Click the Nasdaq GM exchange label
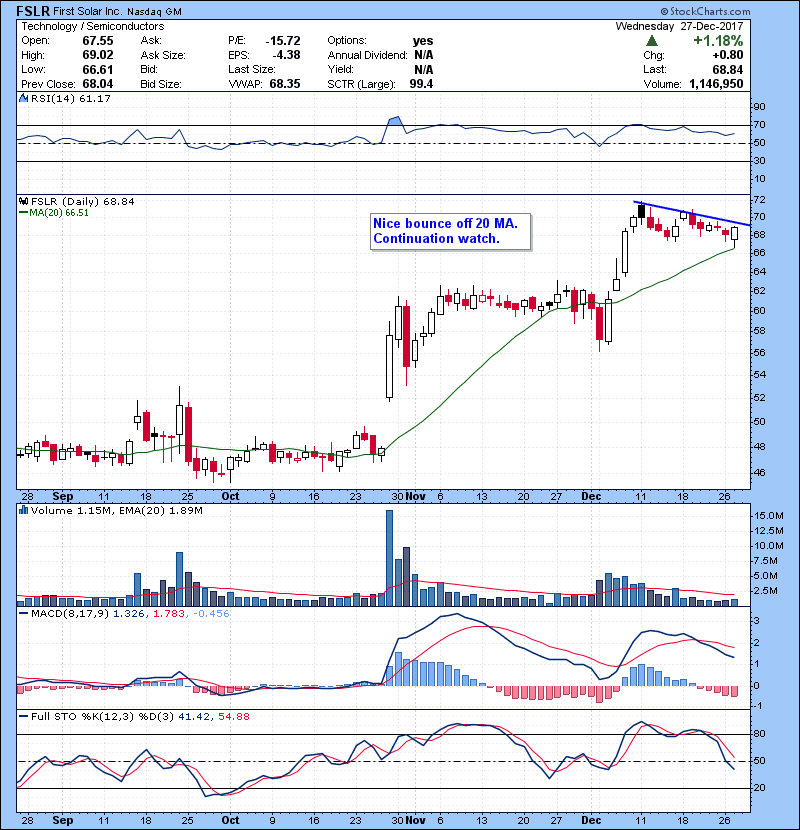 [154, 12]
